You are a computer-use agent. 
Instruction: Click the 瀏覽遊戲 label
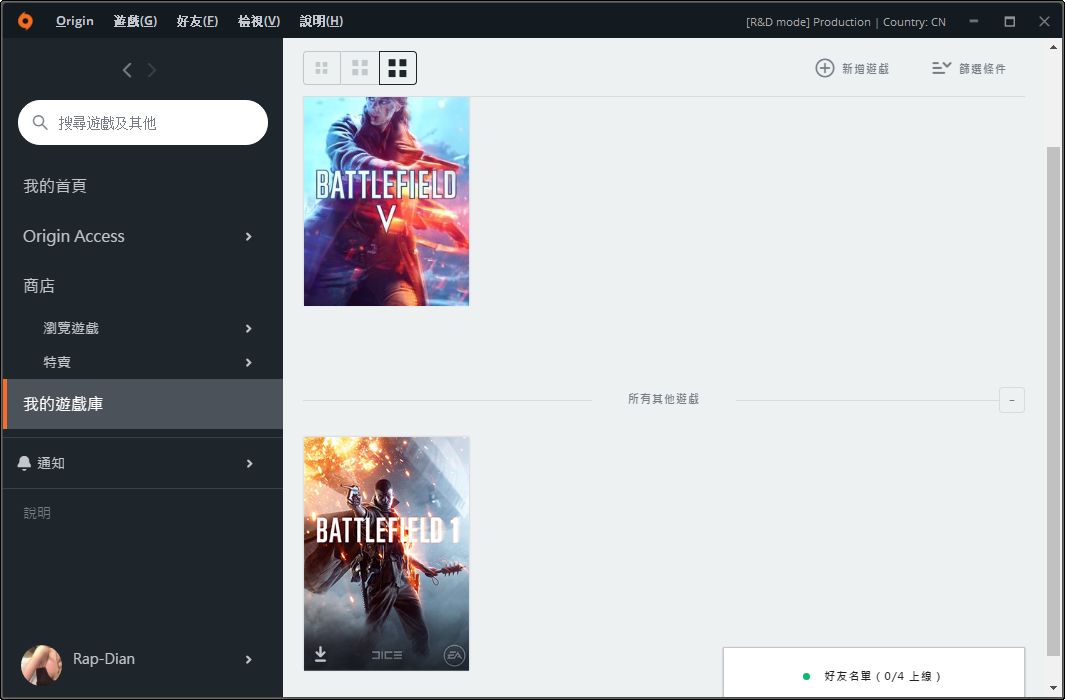click(x=71, y=329)
